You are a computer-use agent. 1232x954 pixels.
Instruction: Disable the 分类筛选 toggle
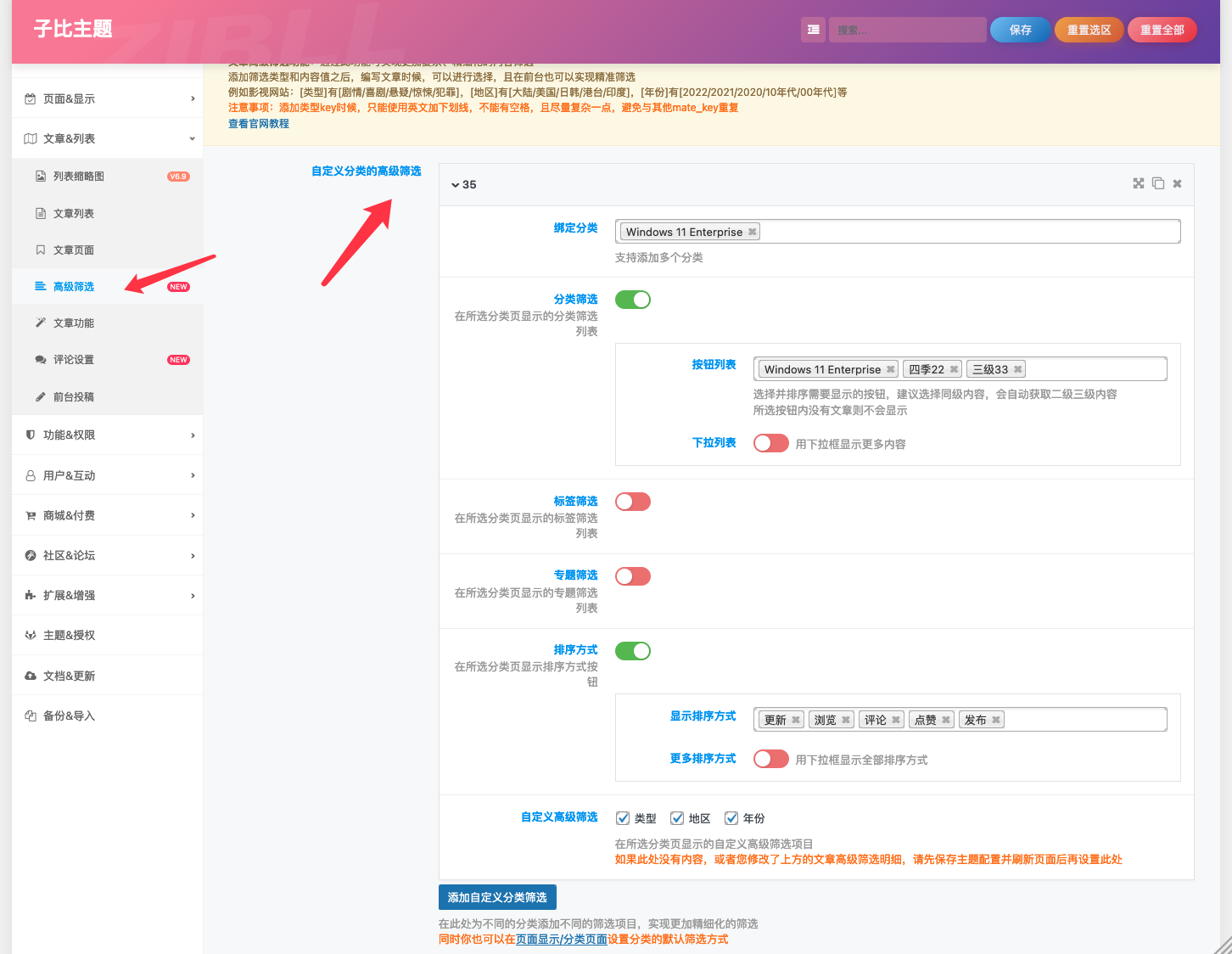point(633,299)
